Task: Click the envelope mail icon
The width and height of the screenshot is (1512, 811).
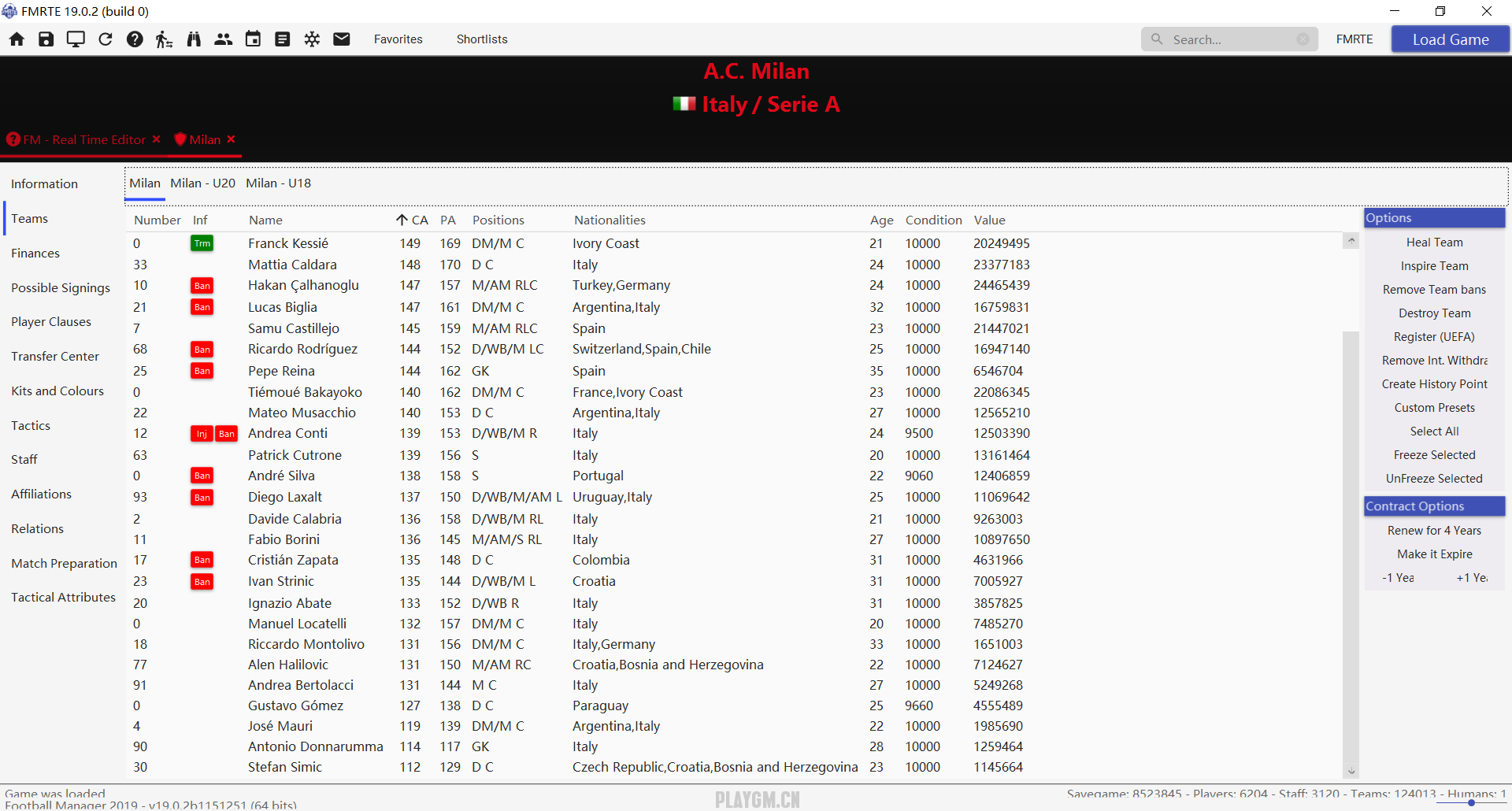Action: [342, 39]
